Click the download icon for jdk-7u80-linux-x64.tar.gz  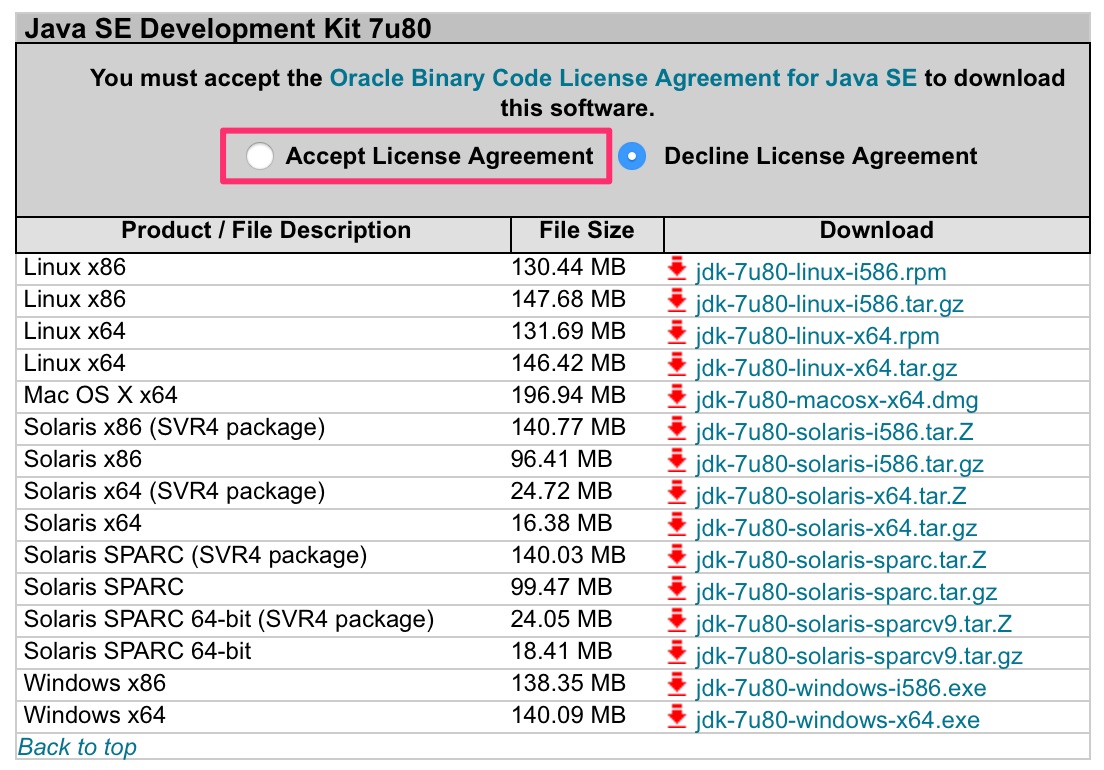pyautogui.click(x=676, y=365)
